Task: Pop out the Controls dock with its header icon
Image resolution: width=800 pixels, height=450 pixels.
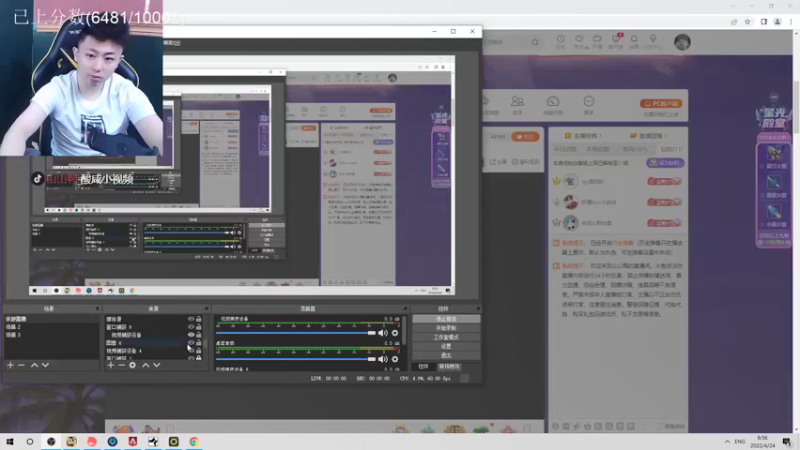Action: [478, 309]
